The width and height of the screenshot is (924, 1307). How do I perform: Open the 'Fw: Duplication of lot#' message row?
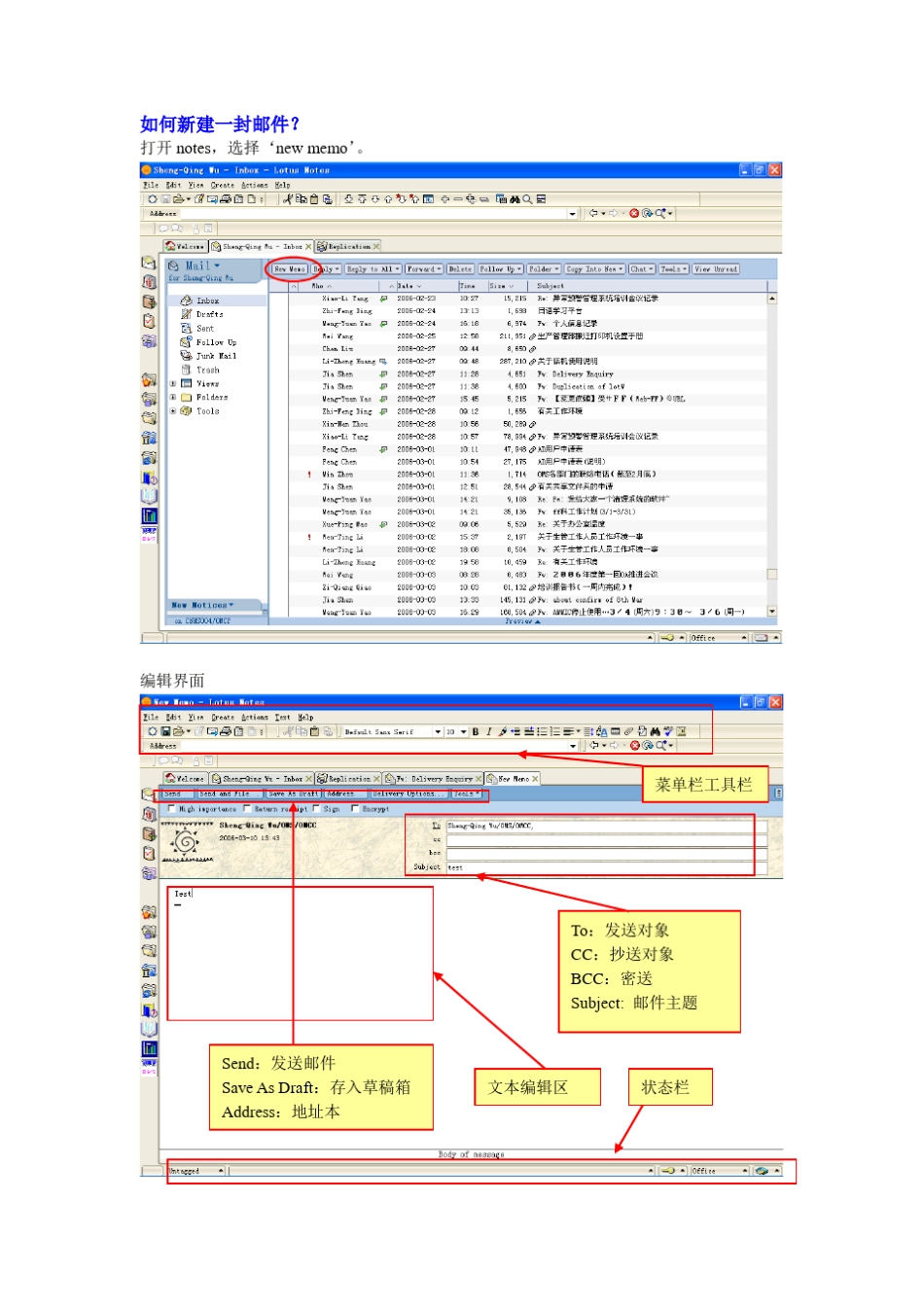[x=533, y=387]
